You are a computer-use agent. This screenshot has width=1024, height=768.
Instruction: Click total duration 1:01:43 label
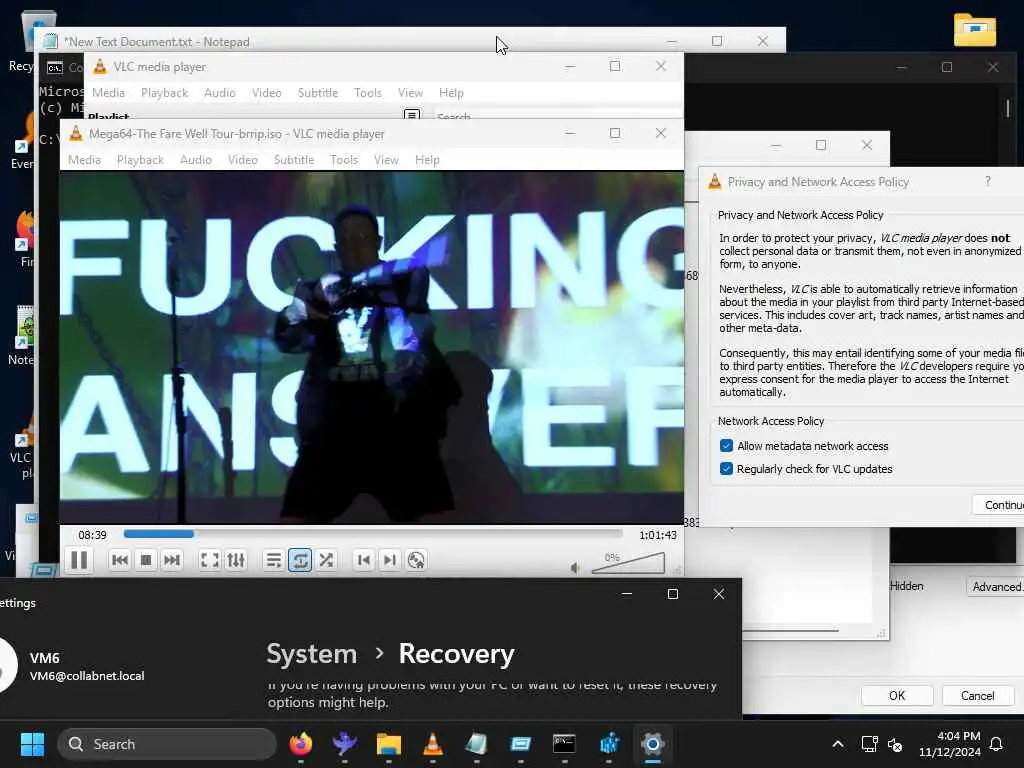click(658, 535)
